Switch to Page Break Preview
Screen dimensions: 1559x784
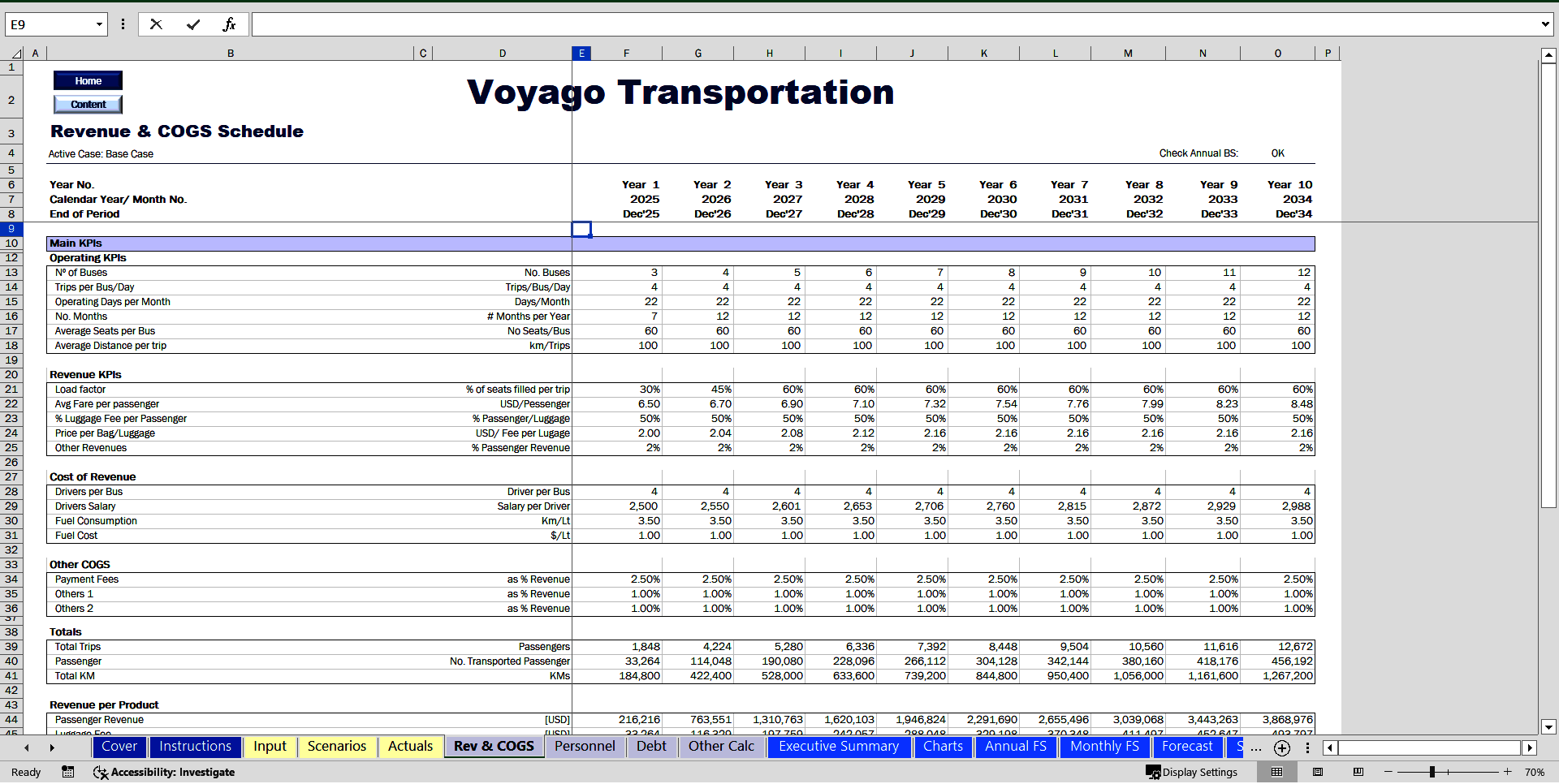(1358, 772)
